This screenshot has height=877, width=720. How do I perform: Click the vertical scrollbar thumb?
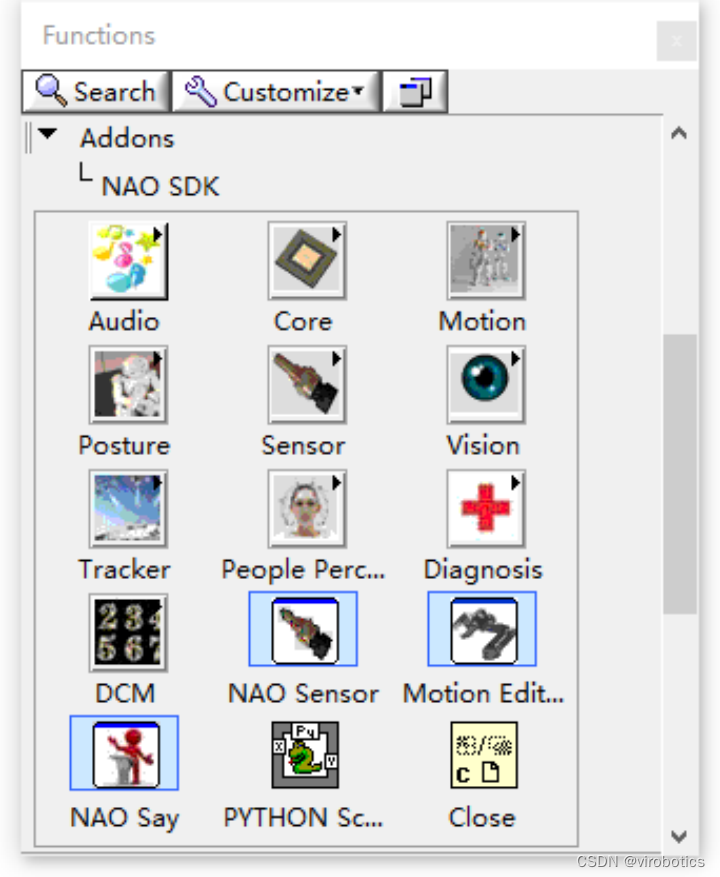(680, 474)
